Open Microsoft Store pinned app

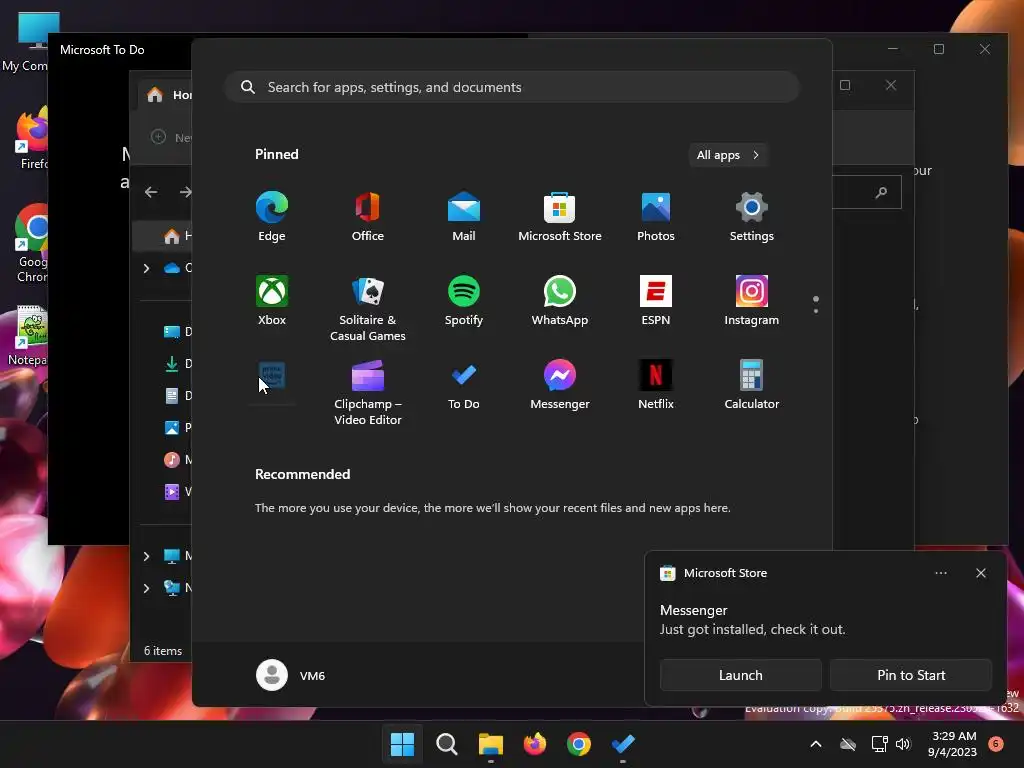[560, 217]
